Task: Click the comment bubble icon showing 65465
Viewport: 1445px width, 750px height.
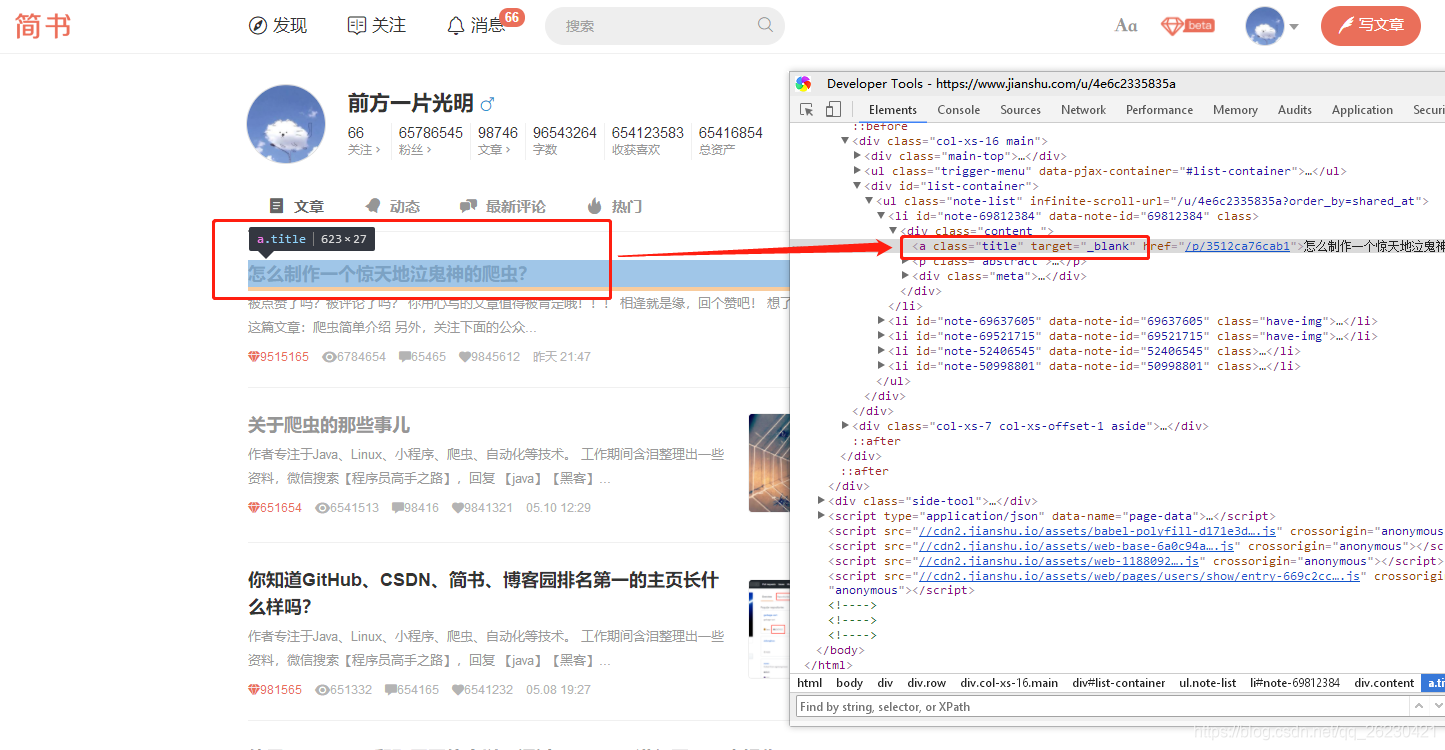Action: 405,356
